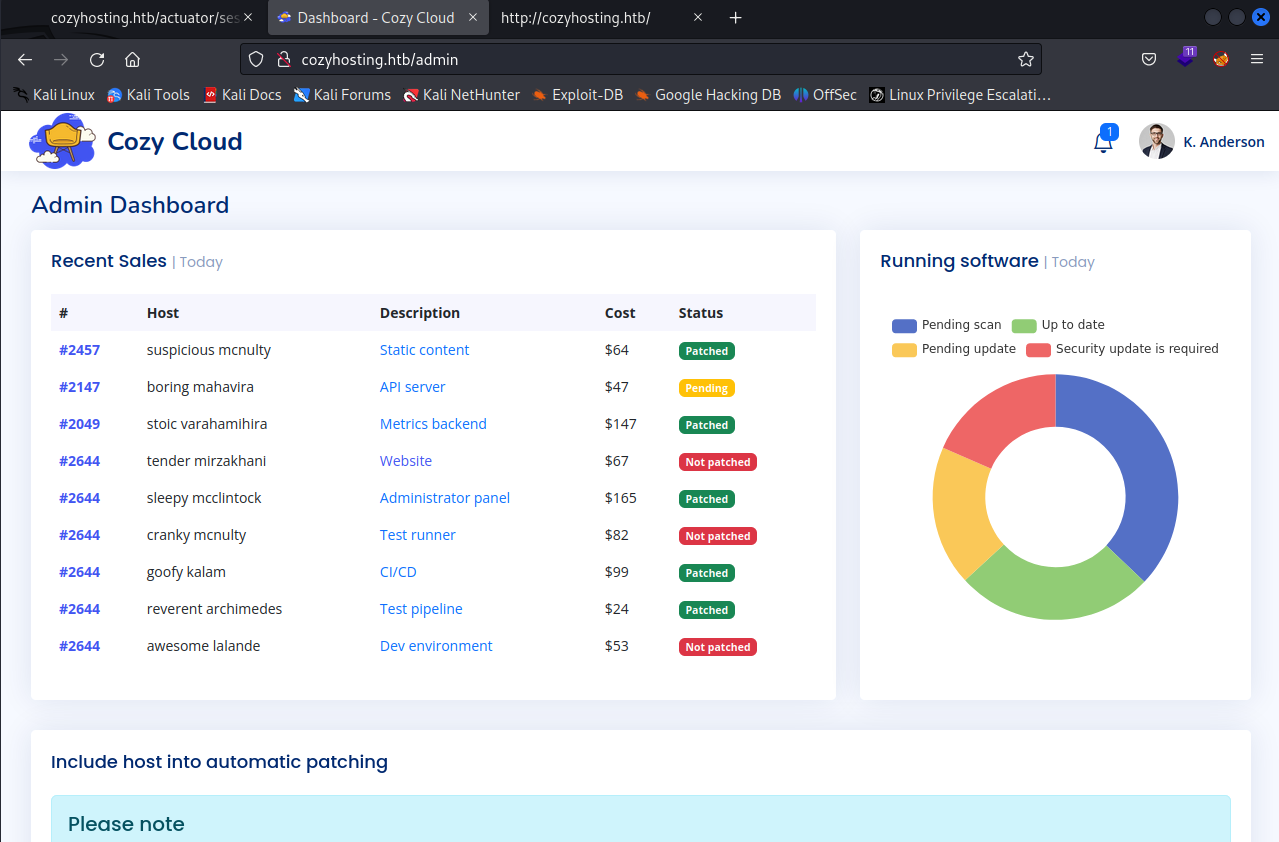Image resolution: width=1279 pixels, height=842 pixels.
Task: Open Firefox hamburger application menu
Action: coord(1257,59)
